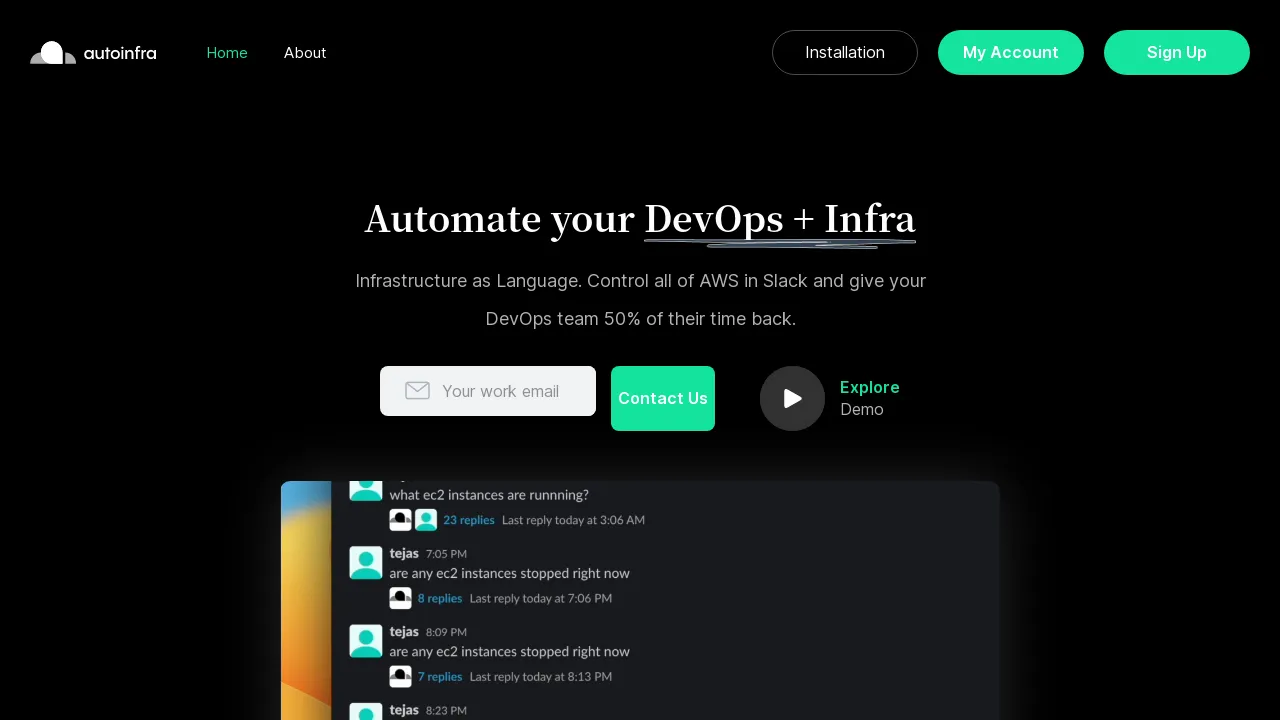Viewport: 1280px width, 720px height.
Task: Click the Slack conversation screenshot
Action: click(640, 600)
